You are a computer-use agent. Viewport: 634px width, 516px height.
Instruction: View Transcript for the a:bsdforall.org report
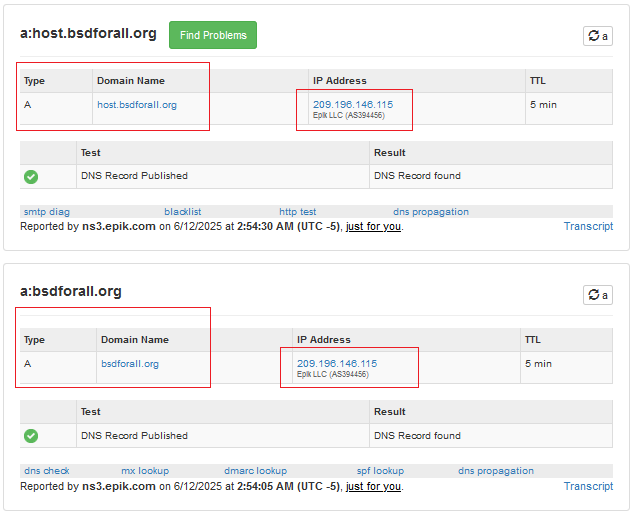pyautogui.click(x=588, y=486)
